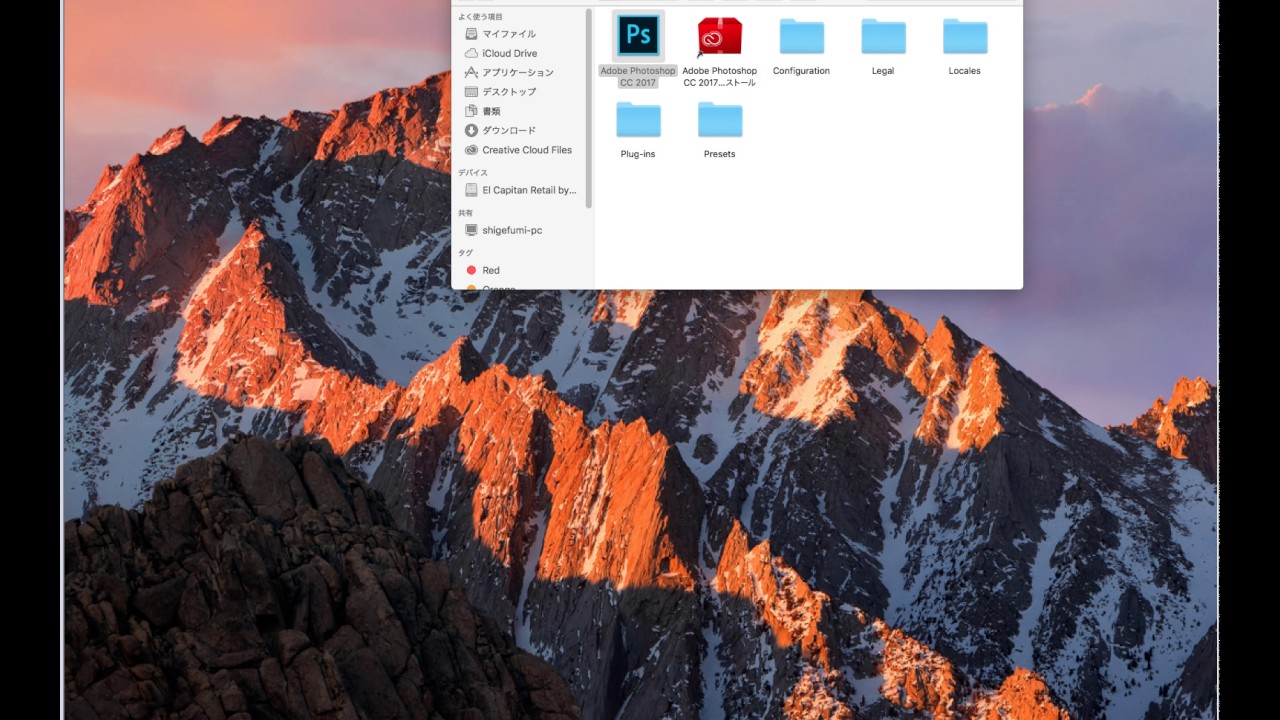Click the sidebar scrollbar
Viewport: 1280px width, 720px height.
(x=589, y=108)
